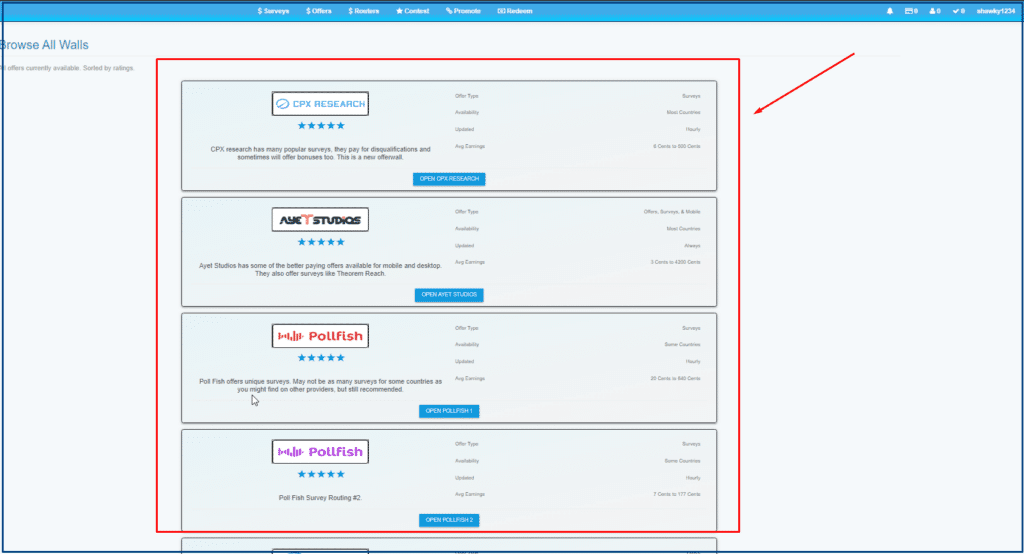Click the Open Pollfish 1 button

pyautogui.click(x=449, y=411)
